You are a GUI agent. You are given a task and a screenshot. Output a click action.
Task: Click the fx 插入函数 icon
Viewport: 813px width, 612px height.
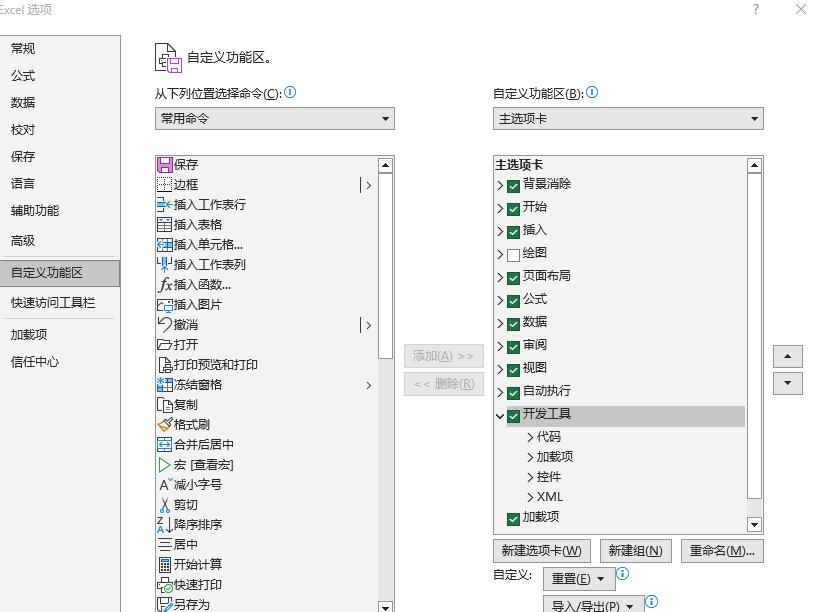click(x=164, y=285)
